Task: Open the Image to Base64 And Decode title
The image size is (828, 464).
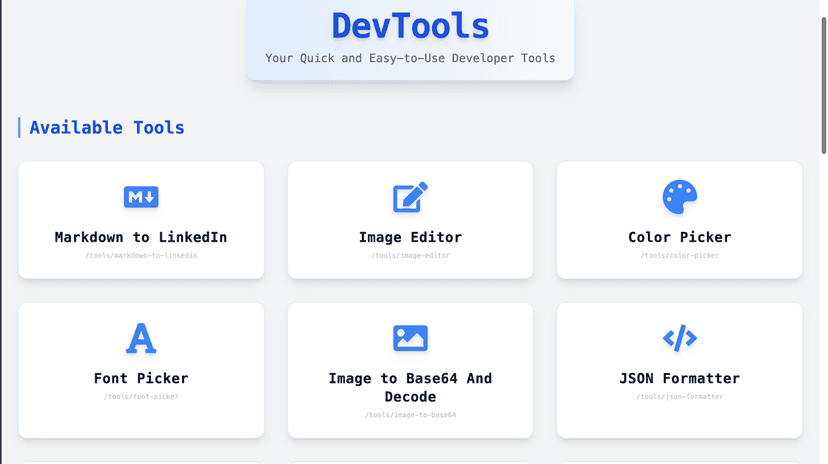Action: click(410, 387)
